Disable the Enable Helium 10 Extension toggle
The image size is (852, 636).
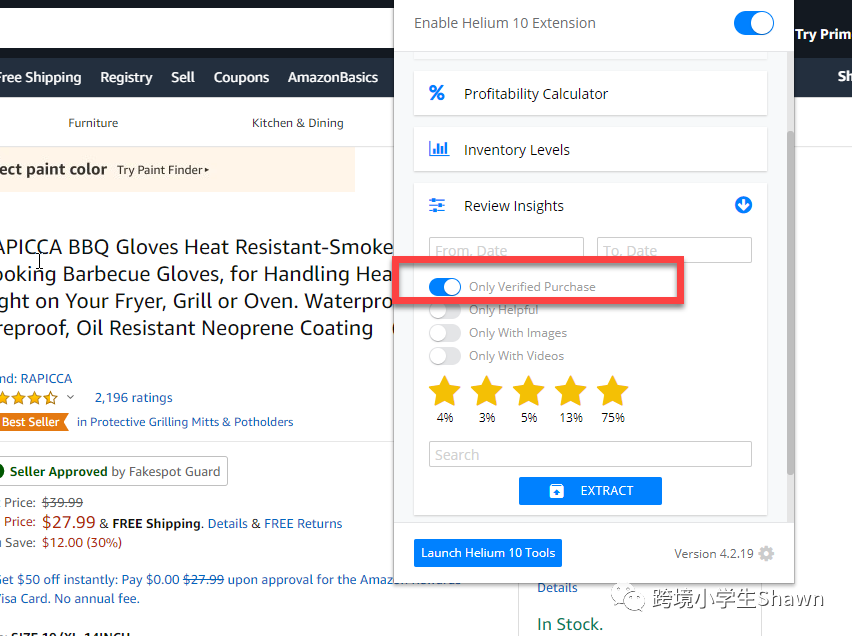click(x=753, y=22)
